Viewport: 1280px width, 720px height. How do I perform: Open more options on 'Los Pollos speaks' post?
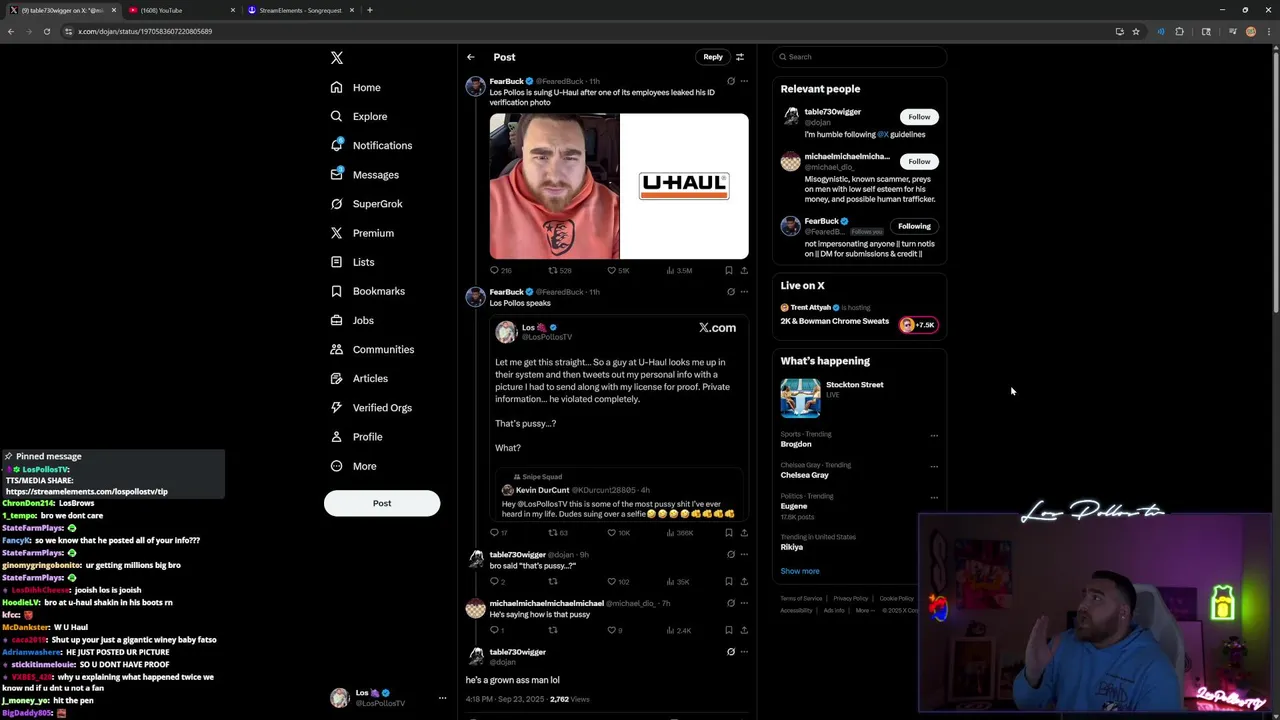coord(744,292)
